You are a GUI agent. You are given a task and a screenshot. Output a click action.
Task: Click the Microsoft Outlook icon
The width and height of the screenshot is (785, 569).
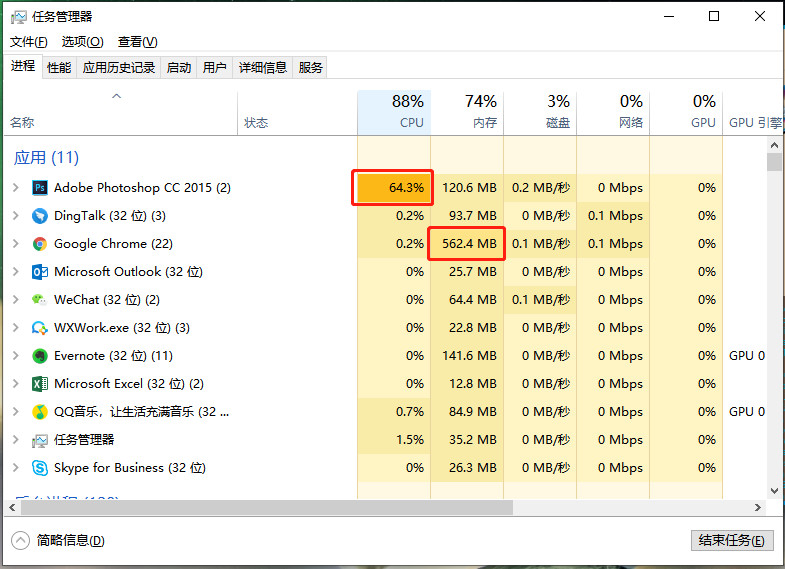(40, 272)
